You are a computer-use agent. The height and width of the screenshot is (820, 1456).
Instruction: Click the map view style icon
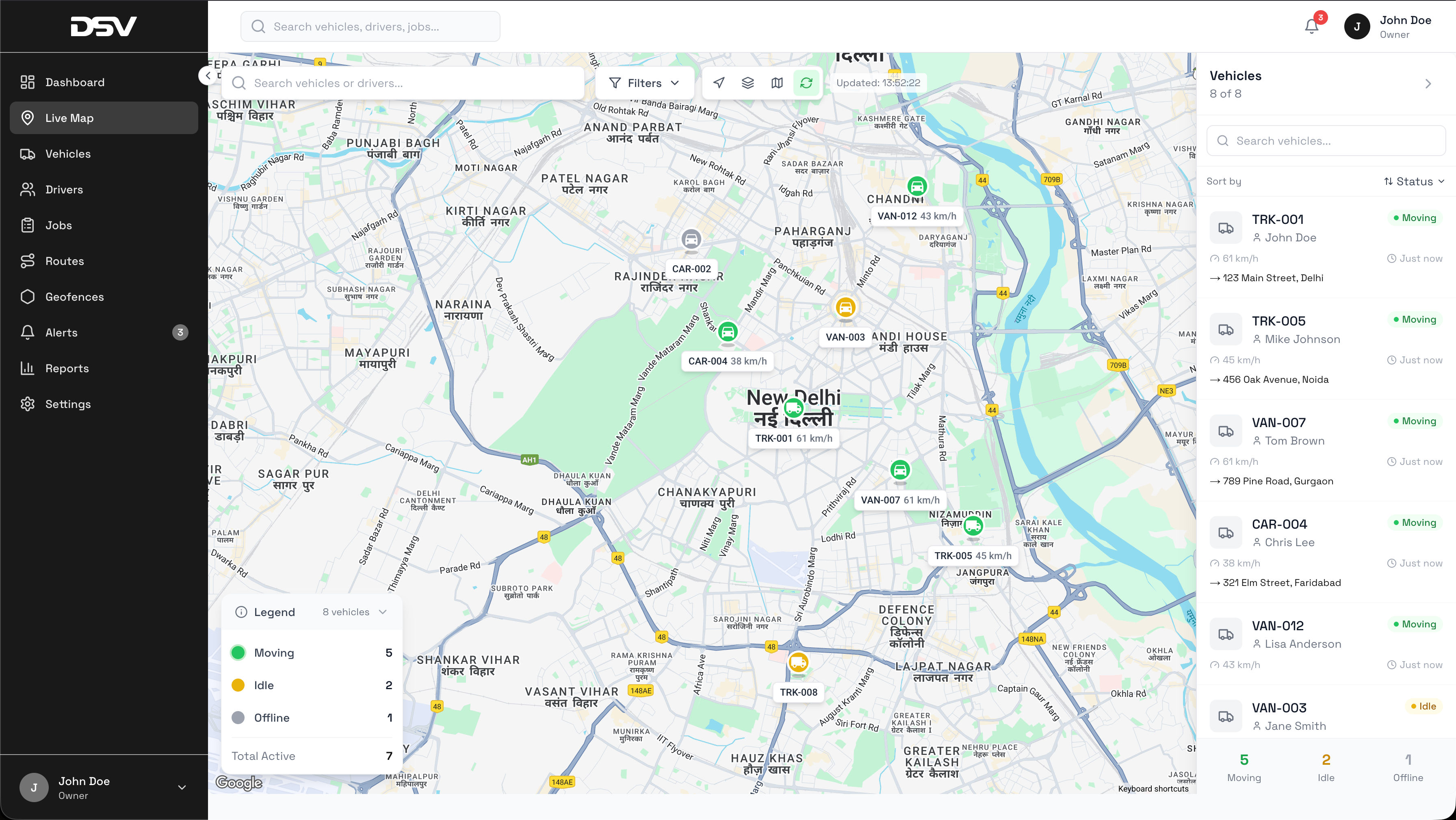777,82
